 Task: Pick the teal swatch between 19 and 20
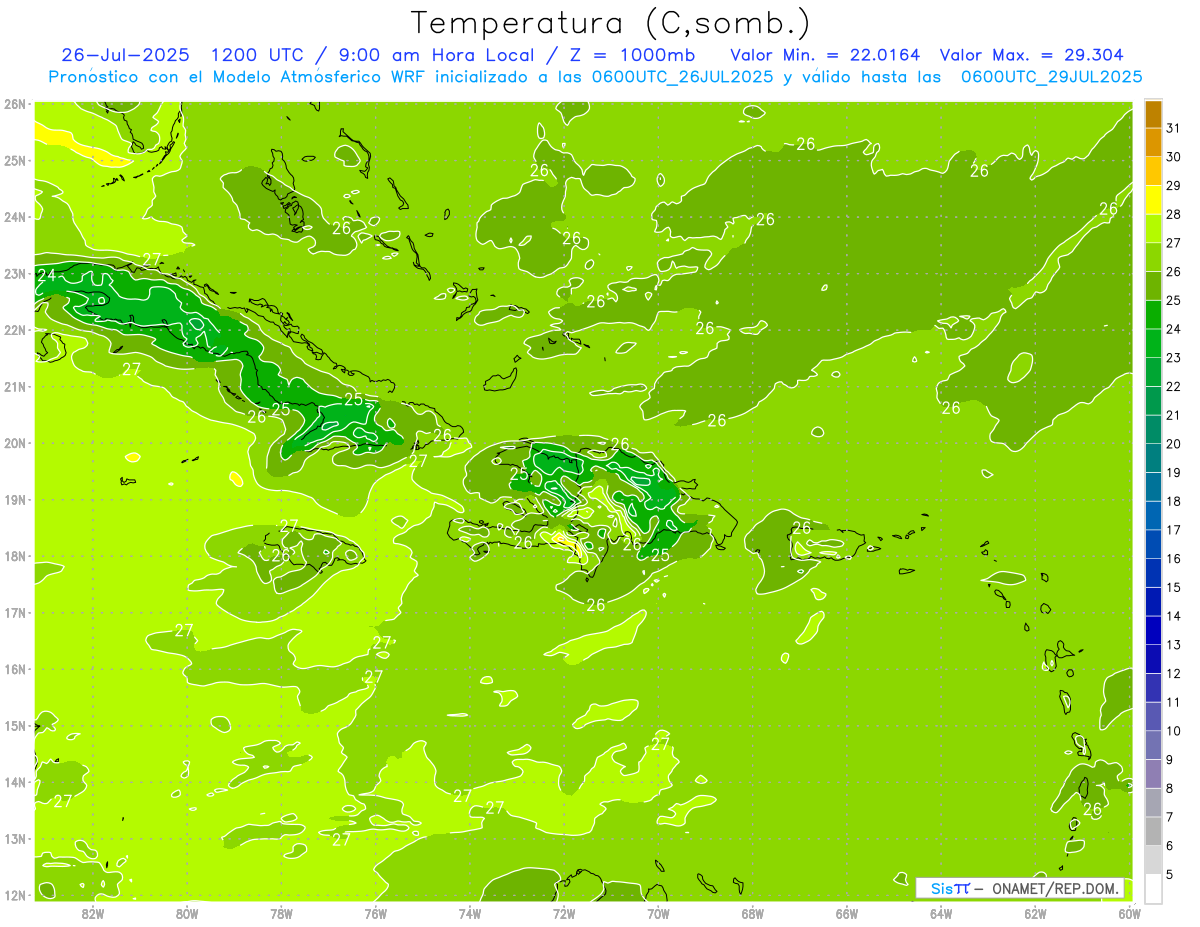point(1153,458)
